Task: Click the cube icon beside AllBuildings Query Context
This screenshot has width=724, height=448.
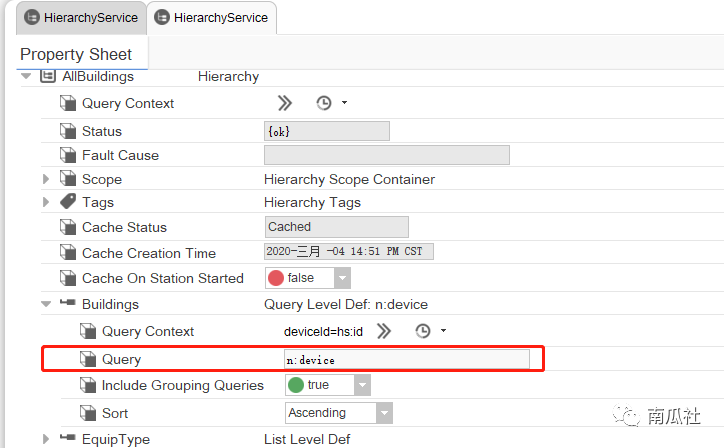Action: (68, 103)
